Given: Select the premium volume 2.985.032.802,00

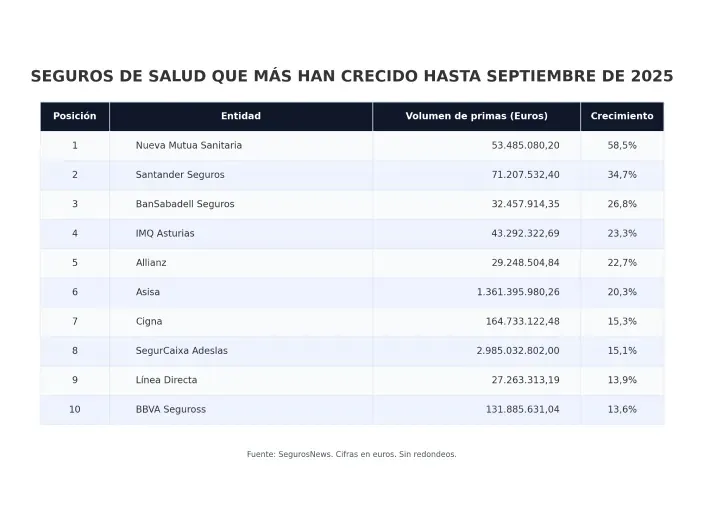Looking at the screenshot, I should pos(518,351).
